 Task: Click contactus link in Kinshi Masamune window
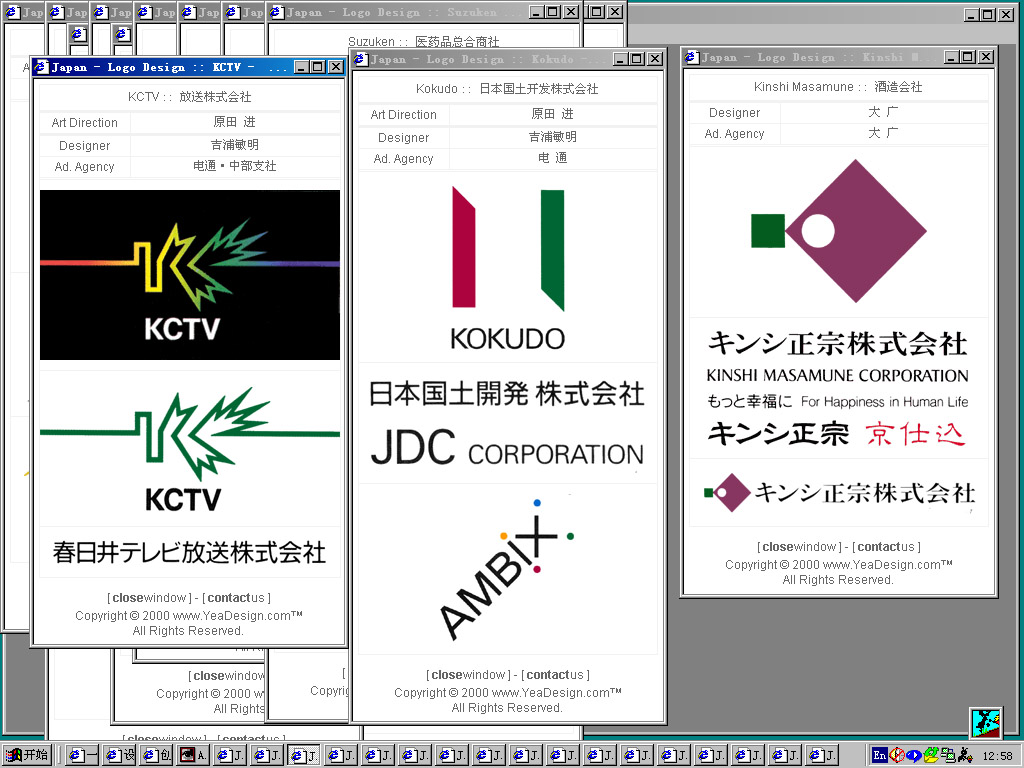coord(886,547)
